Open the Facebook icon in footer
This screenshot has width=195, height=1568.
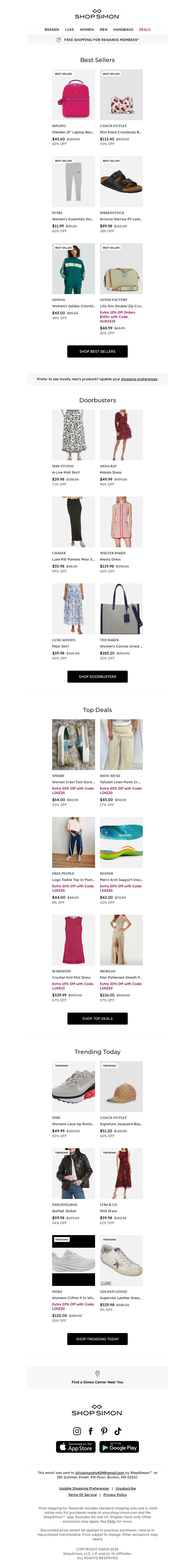(x=90, y=1431)
